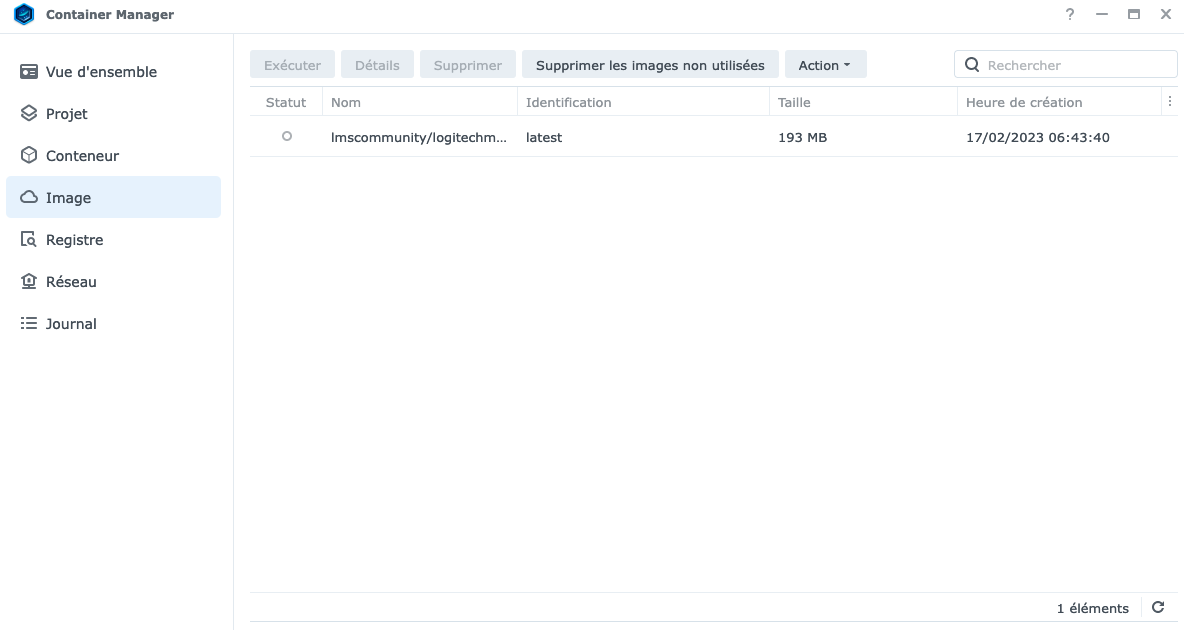Expand the Action dropdown menu
The width and height of the screenshot is (1184, 630).
[825, 65]
